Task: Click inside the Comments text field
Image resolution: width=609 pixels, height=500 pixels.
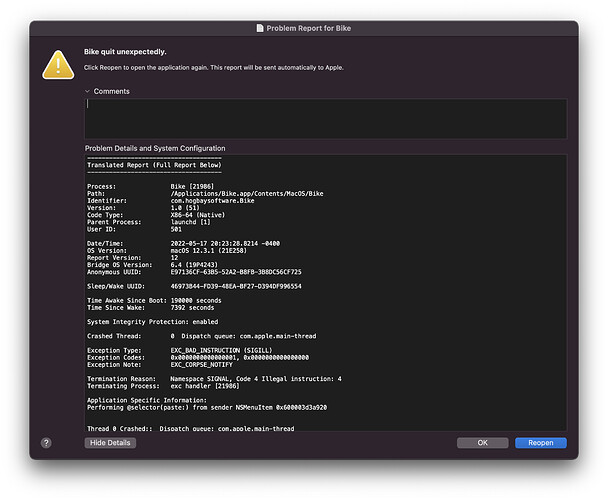Action: point(326,119)
